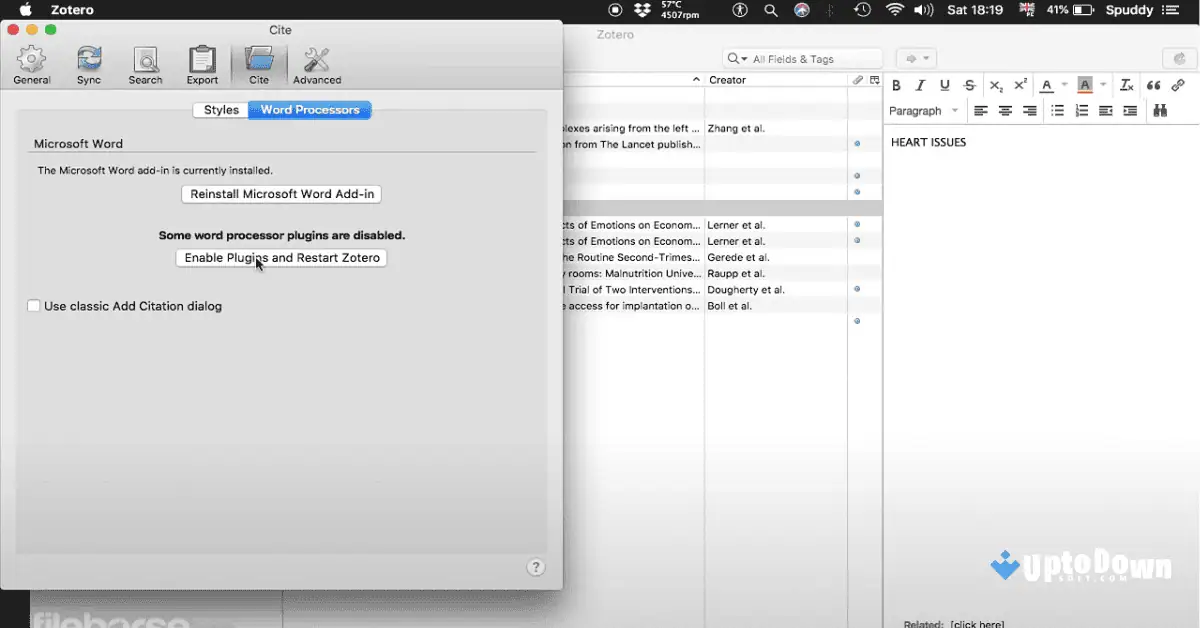
Task: Enable the classic Add Citation dialog
Action: [x=33, y=306]
